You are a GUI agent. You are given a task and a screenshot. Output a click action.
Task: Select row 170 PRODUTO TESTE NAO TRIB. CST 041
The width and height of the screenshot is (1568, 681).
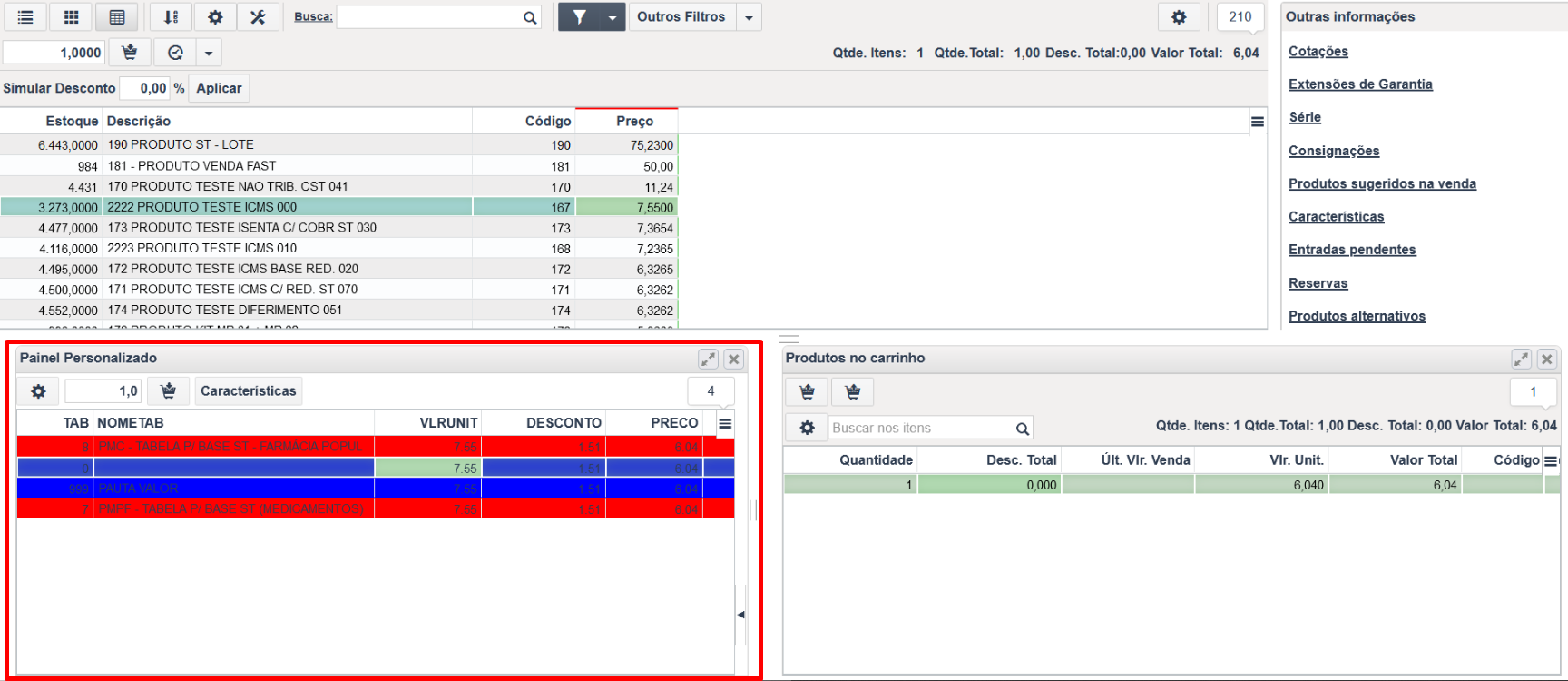(338, 186)
